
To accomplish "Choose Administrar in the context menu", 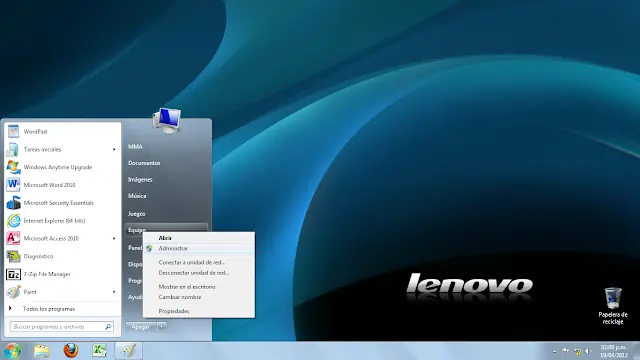I will 199,248.
